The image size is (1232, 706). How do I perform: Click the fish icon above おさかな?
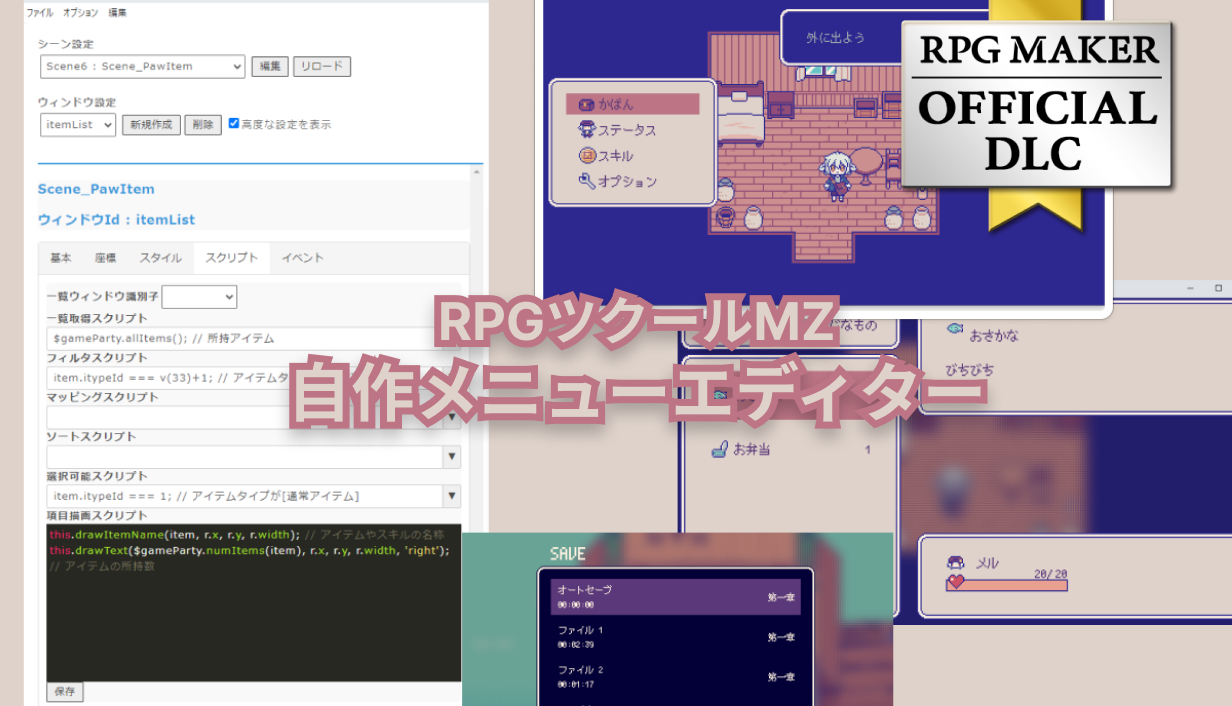tap(955, 327)
